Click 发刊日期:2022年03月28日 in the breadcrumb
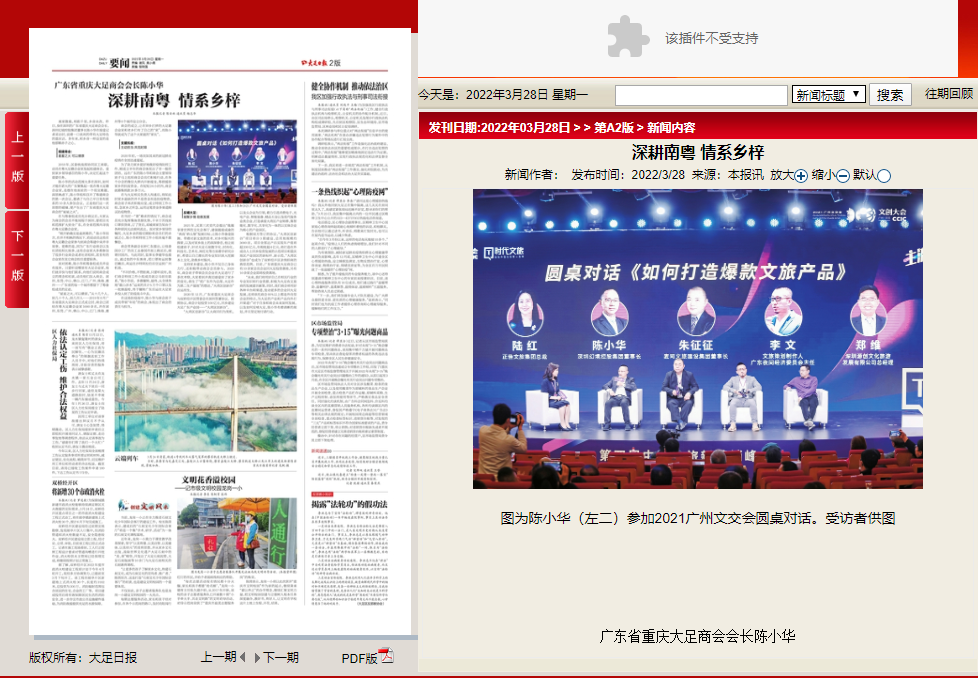Viewport: 978px width, 678px height. 499,127
